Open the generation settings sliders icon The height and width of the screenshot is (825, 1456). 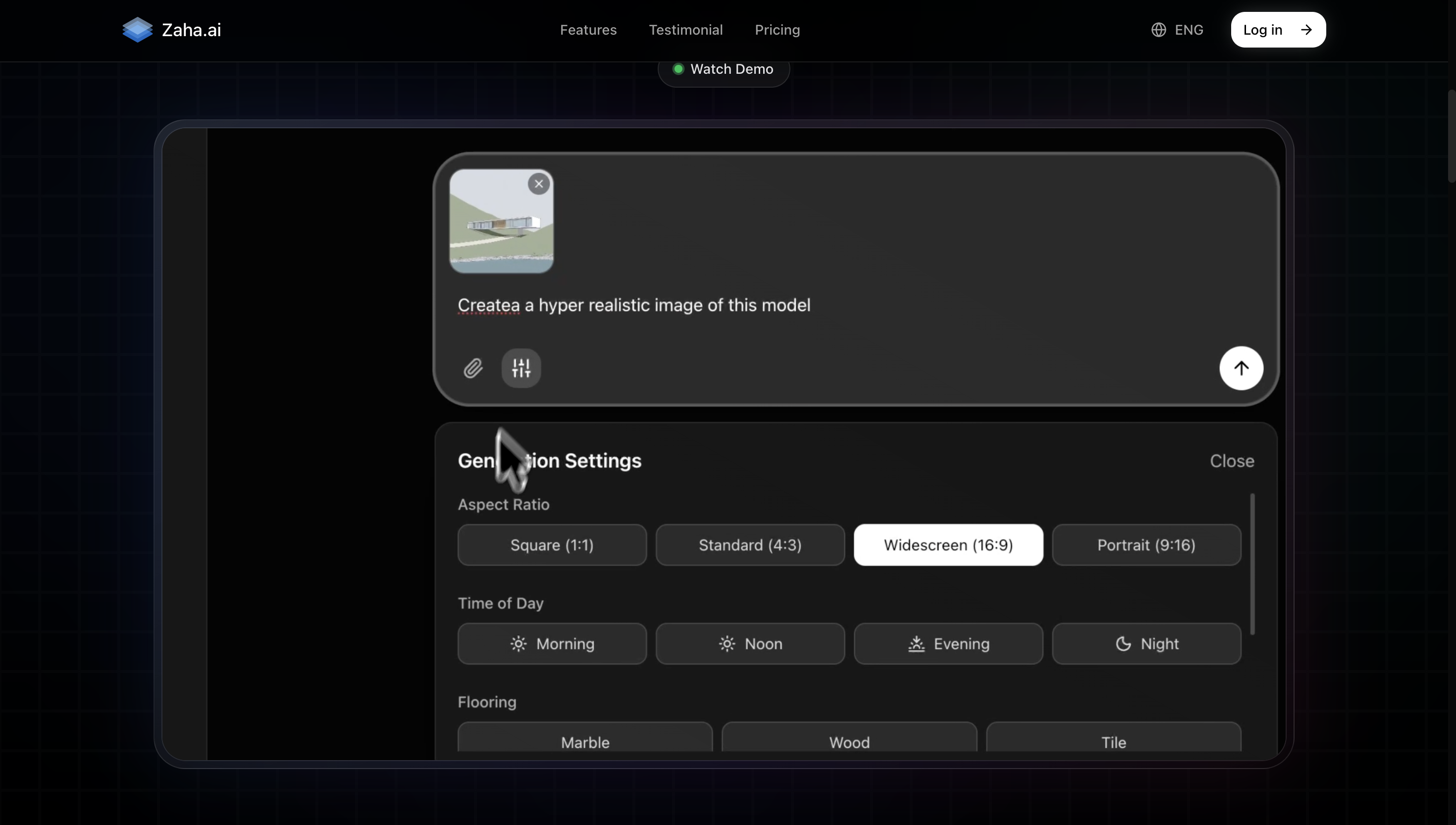click(x=521, y=368)
